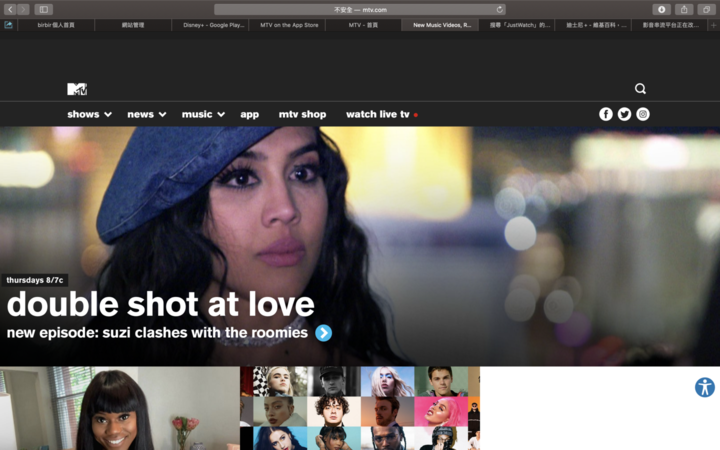Screen dimensions: 720x450
Task: Switch to the JustWatch search tab
Action: (x=517, y=25)
